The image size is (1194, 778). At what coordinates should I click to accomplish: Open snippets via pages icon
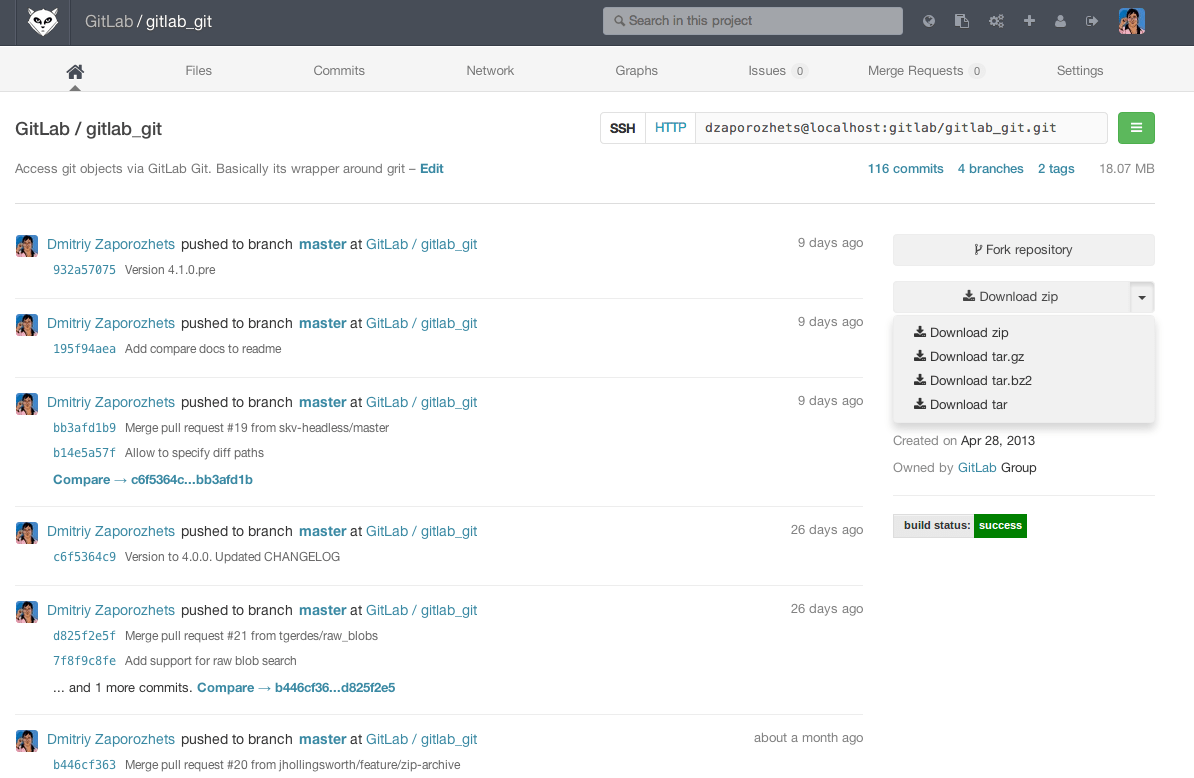[962, 21]
